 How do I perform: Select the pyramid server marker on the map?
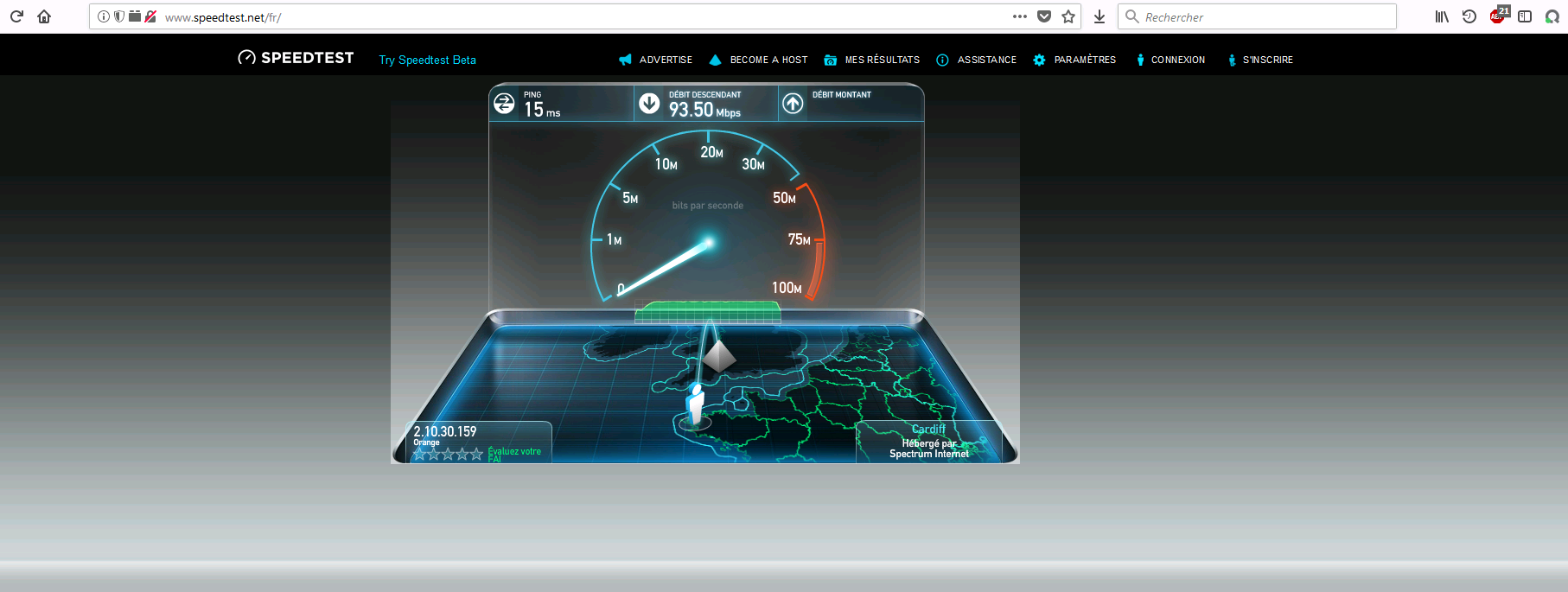click(x=718, y=356)
